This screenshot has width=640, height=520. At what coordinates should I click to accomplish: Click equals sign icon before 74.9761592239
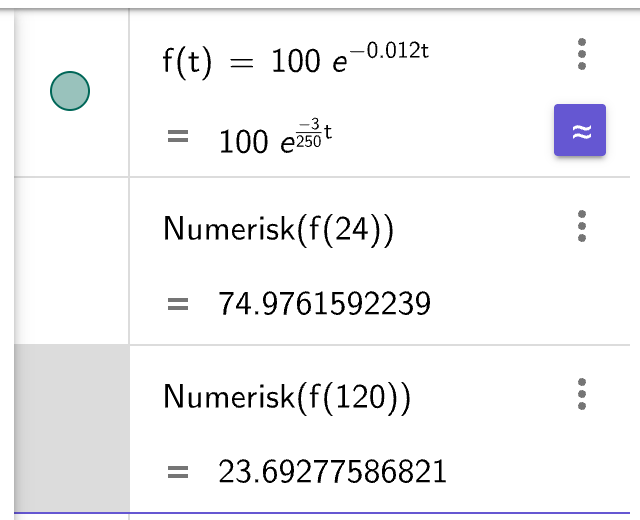(x=178, y=304)
